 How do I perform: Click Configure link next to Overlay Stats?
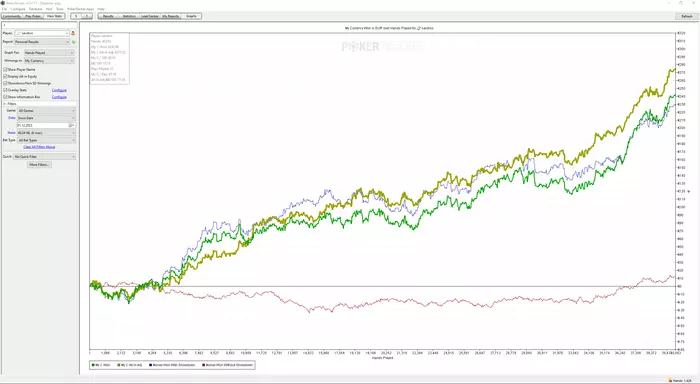pyautogui.click(x=59, y=90)
